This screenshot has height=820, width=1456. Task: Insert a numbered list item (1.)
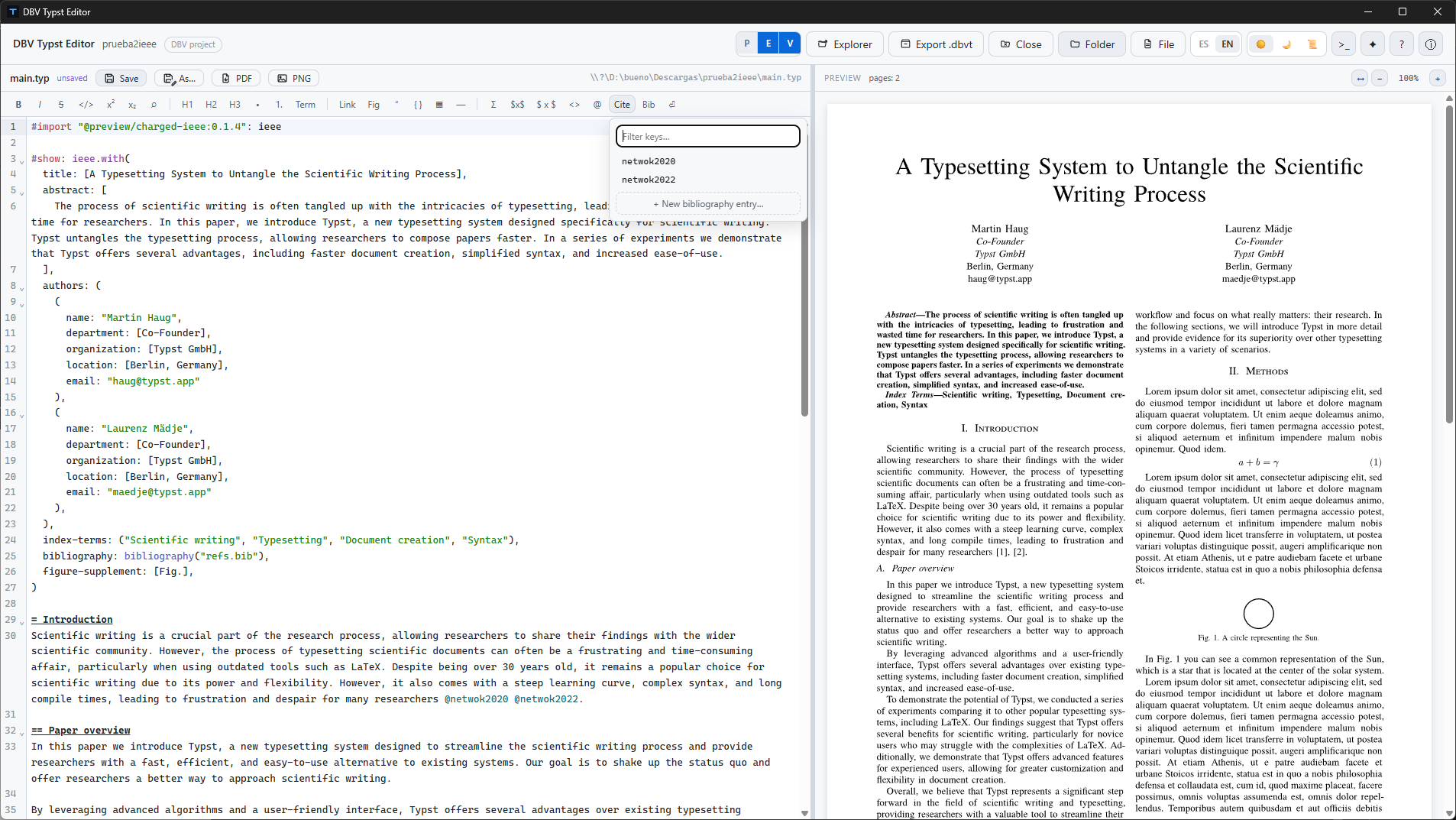279,105
